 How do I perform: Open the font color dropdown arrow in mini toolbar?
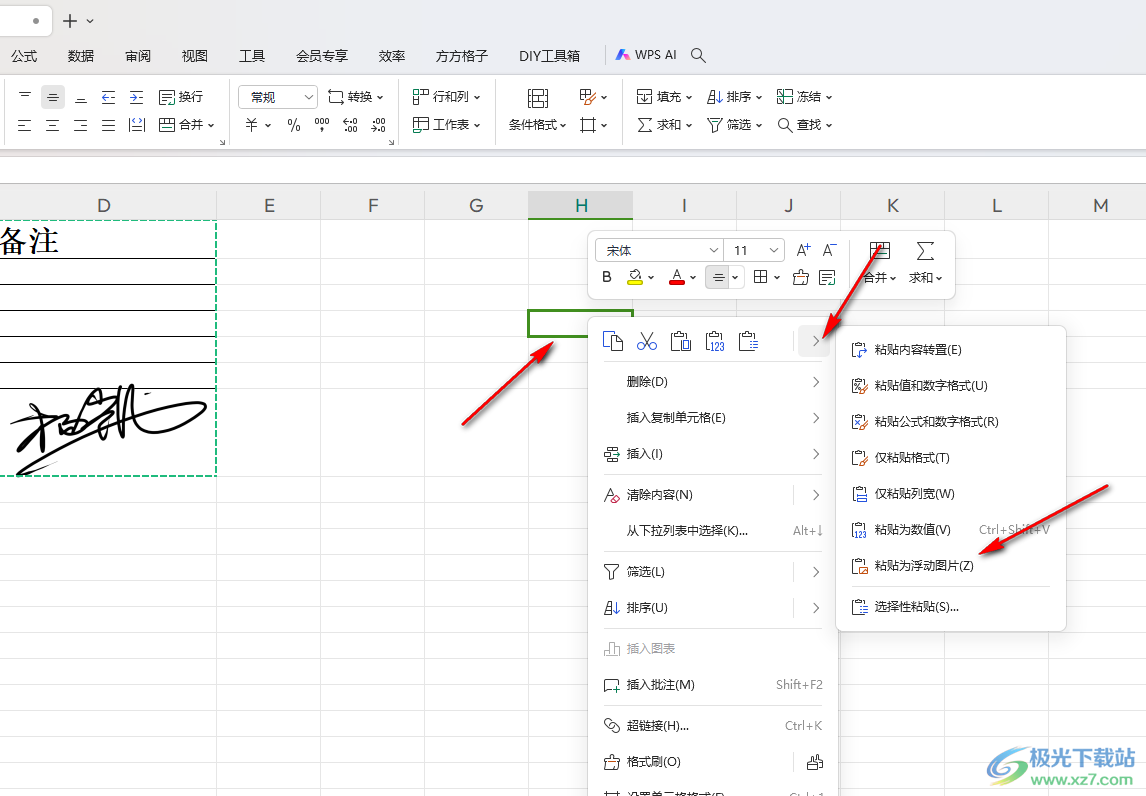(693, 278)
